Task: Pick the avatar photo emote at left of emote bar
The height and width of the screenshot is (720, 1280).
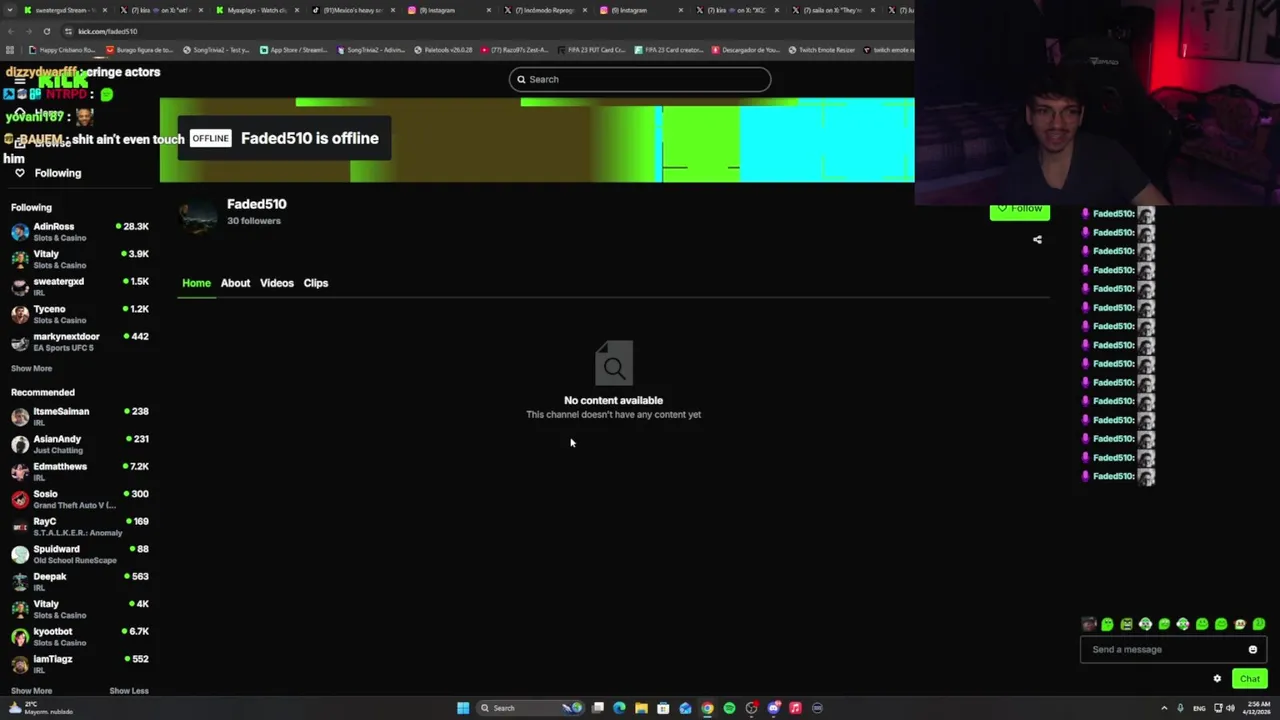Action: (x=1089, y=624)
